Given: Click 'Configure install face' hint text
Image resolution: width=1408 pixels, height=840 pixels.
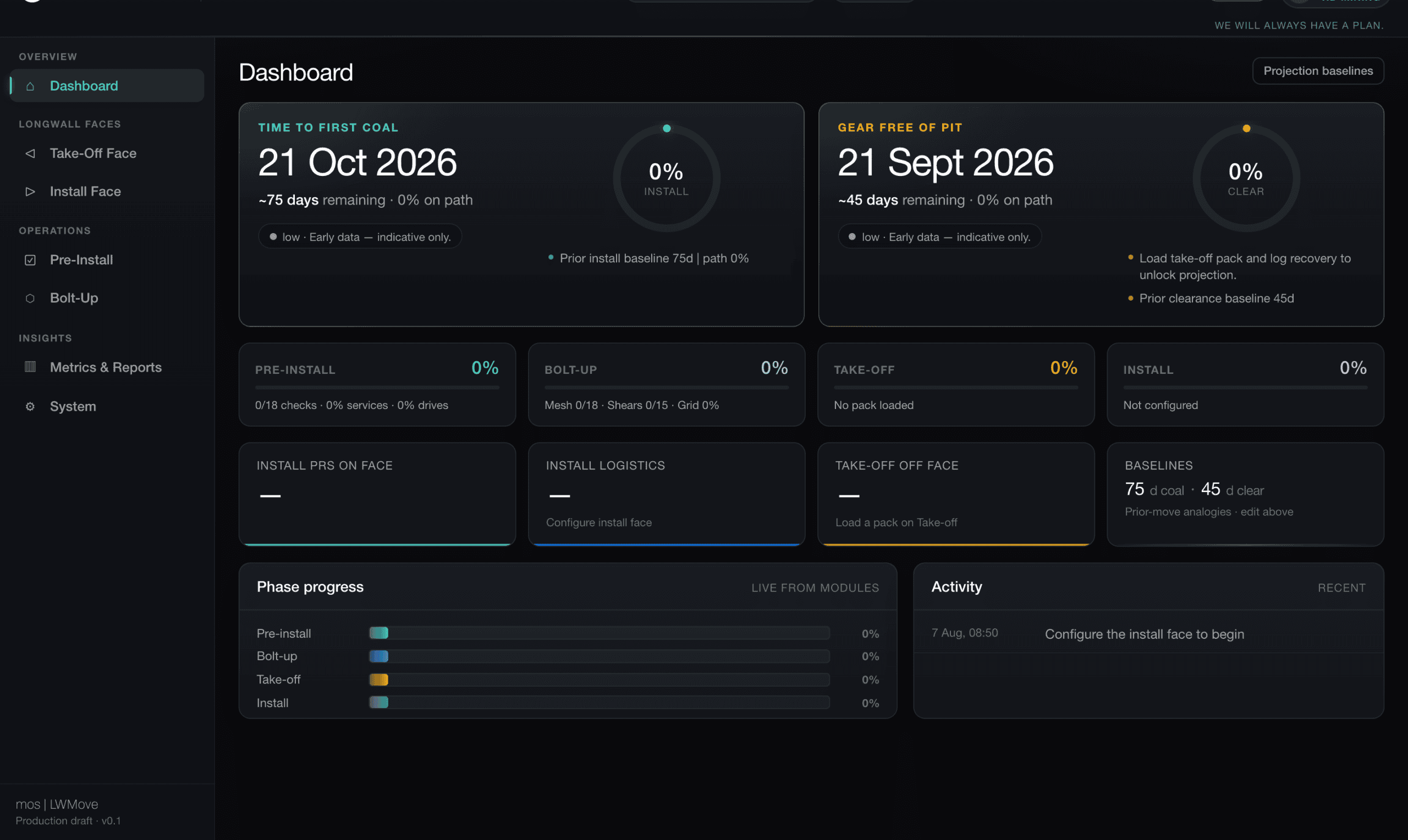Looking at the screenshot, I should pyautogui.click(x=598, y=522).
